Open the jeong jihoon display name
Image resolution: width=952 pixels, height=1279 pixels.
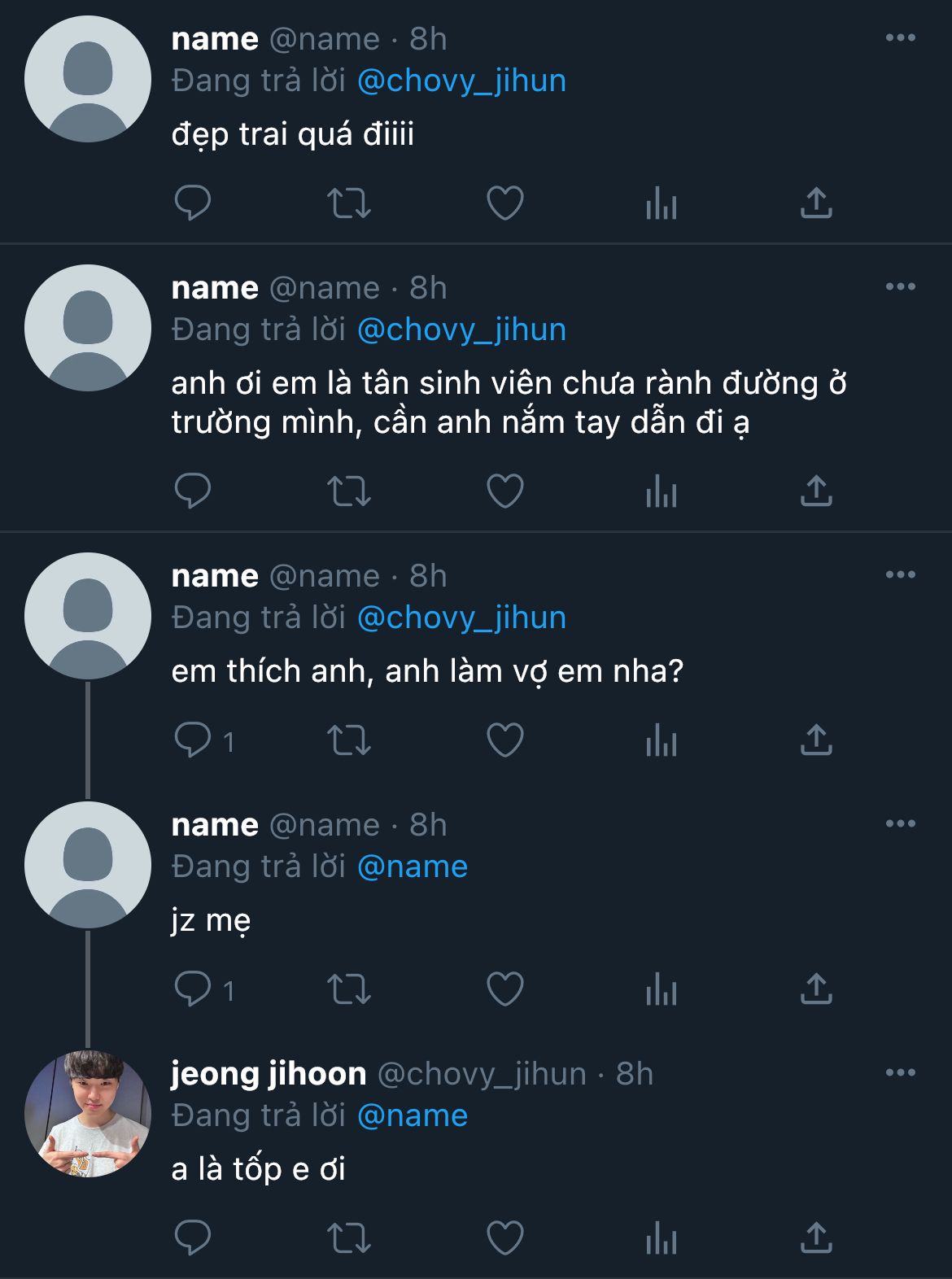point(269,1074)
